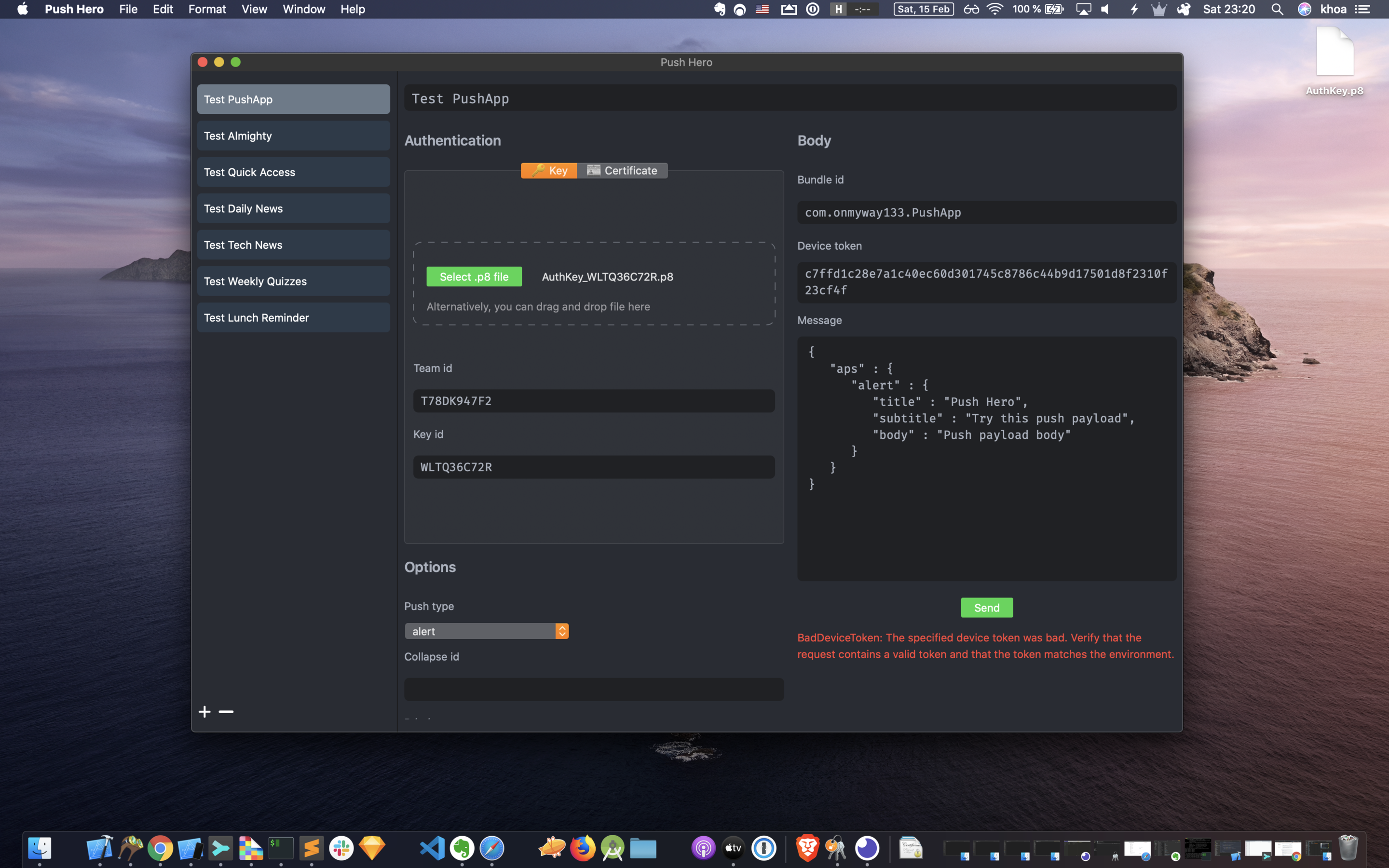Open Xcode from the dock
The width and height of the screenshot is (1389, 868).
click(99, 848)
